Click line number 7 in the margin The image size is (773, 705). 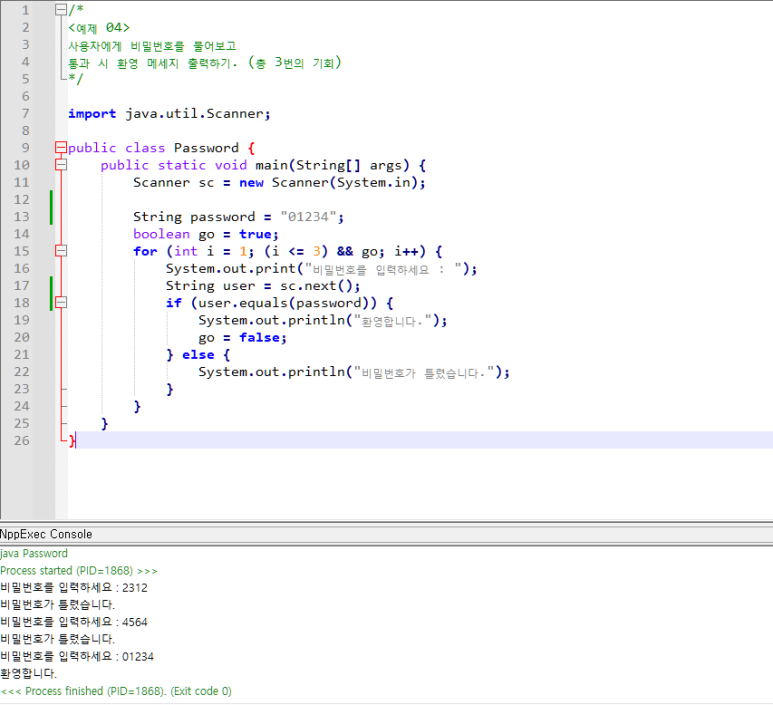tap(26, 113)
